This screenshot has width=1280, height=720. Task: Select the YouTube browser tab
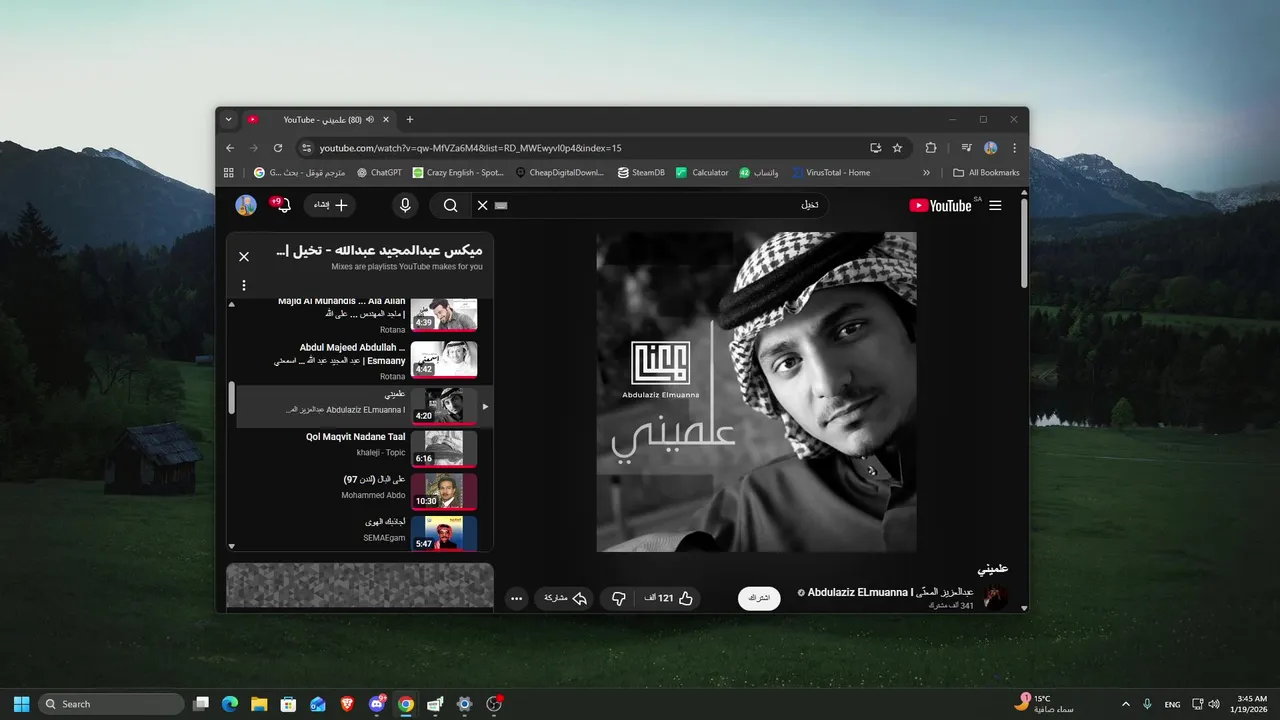318,119
